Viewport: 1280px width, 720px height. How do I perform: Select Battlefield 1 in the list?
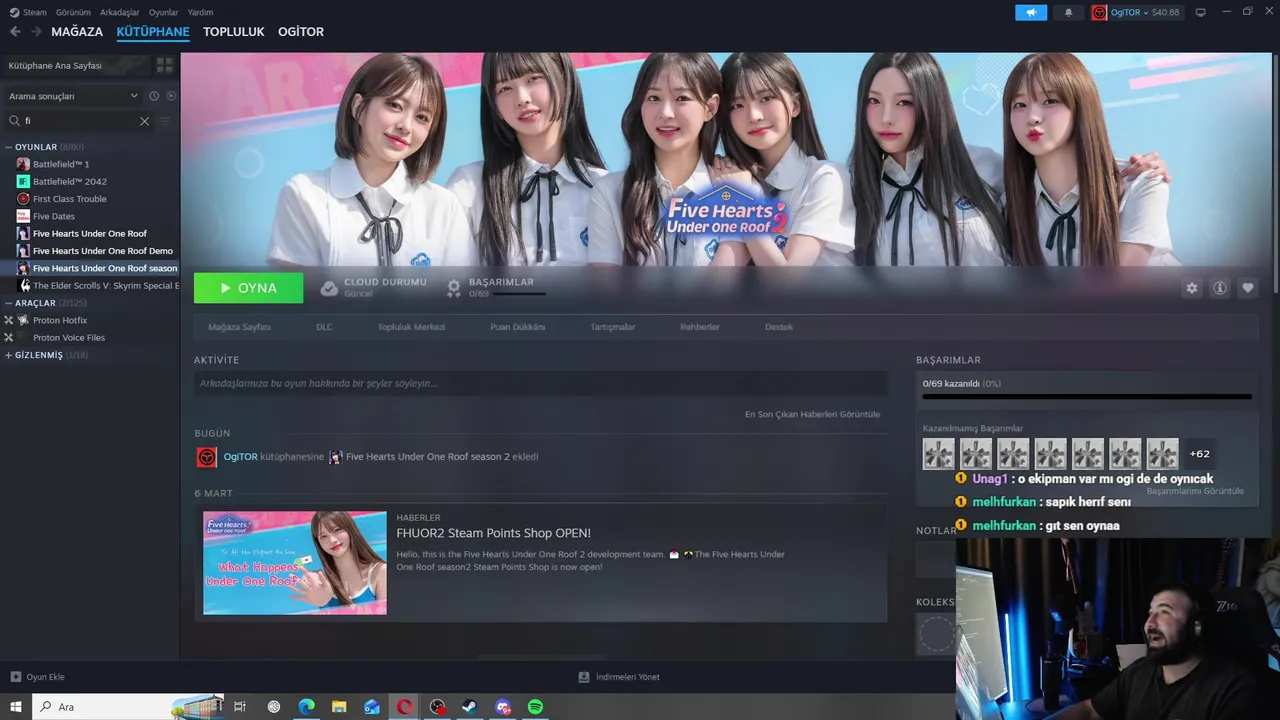60,164
